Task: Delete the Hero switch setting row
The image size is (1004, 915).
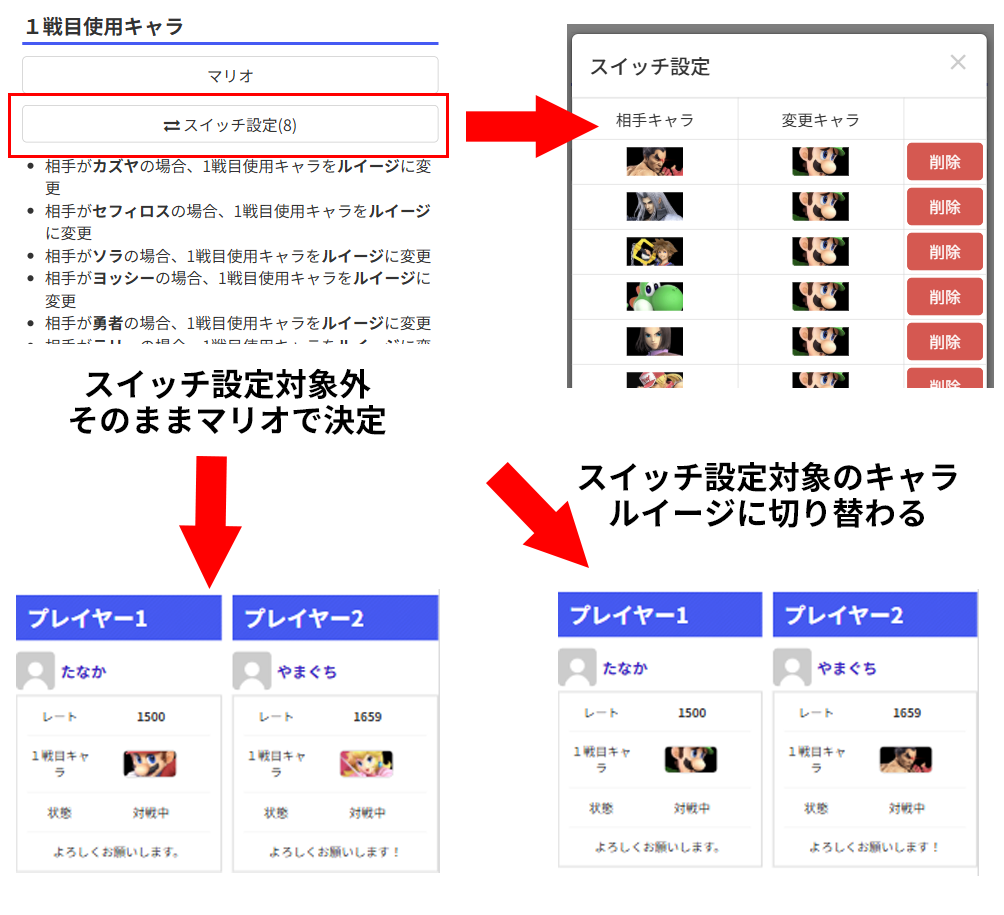Action: 944,342
